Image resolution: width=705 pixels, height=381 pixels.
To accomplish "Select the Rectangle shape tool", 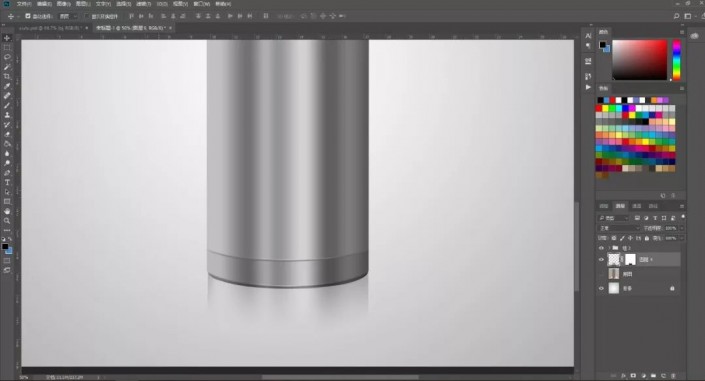I will pos(7,202).
